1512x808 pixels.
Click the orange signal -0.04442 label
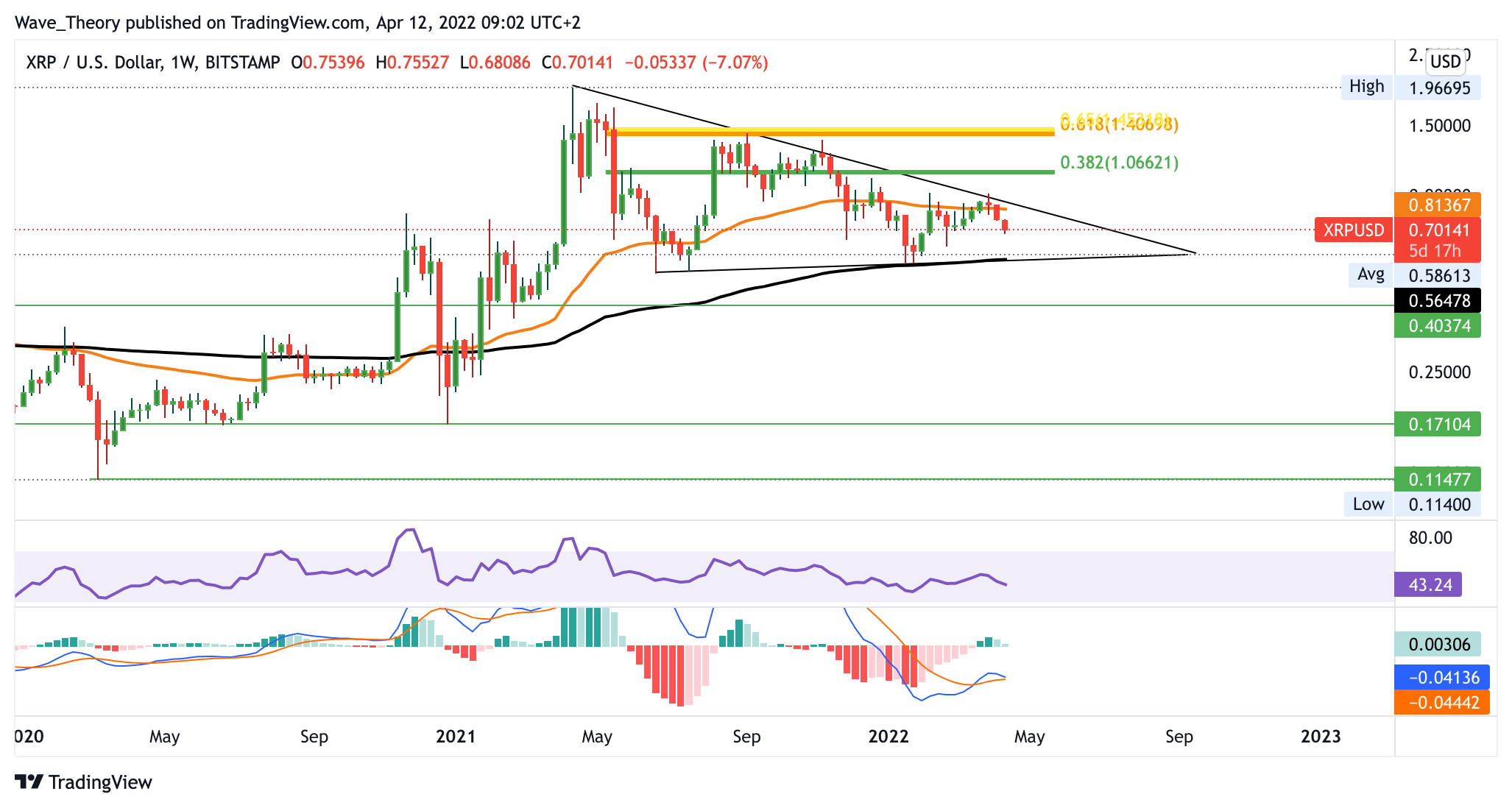pos(1442,702)
